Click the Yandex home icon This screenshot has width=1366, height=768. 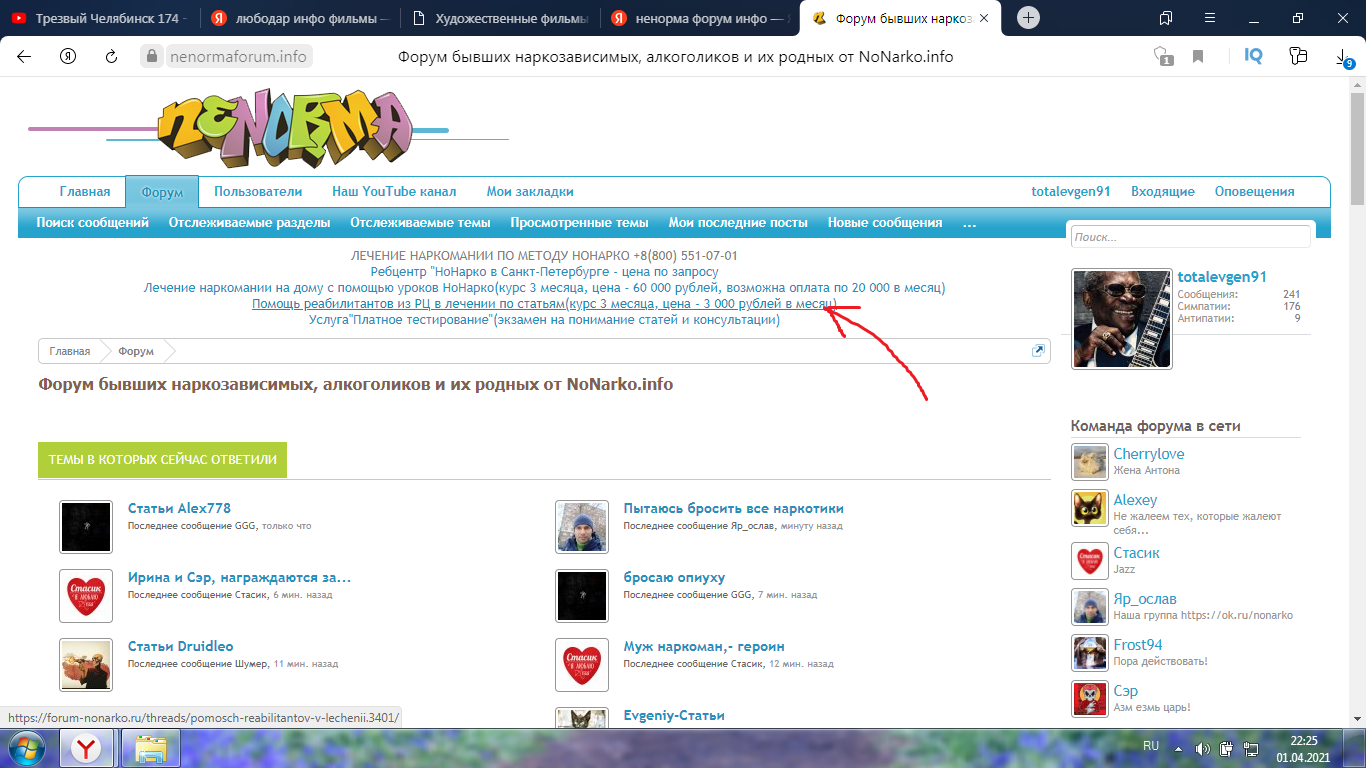68,57
